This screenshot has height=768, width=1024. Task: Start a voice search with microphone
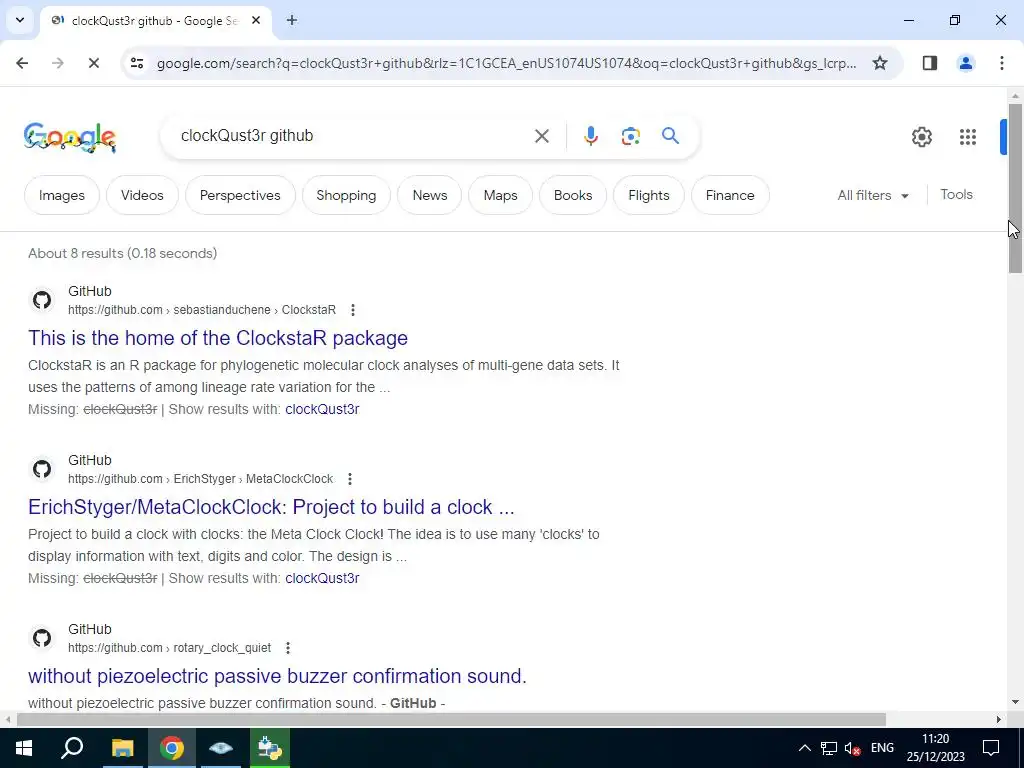(590, 136)
